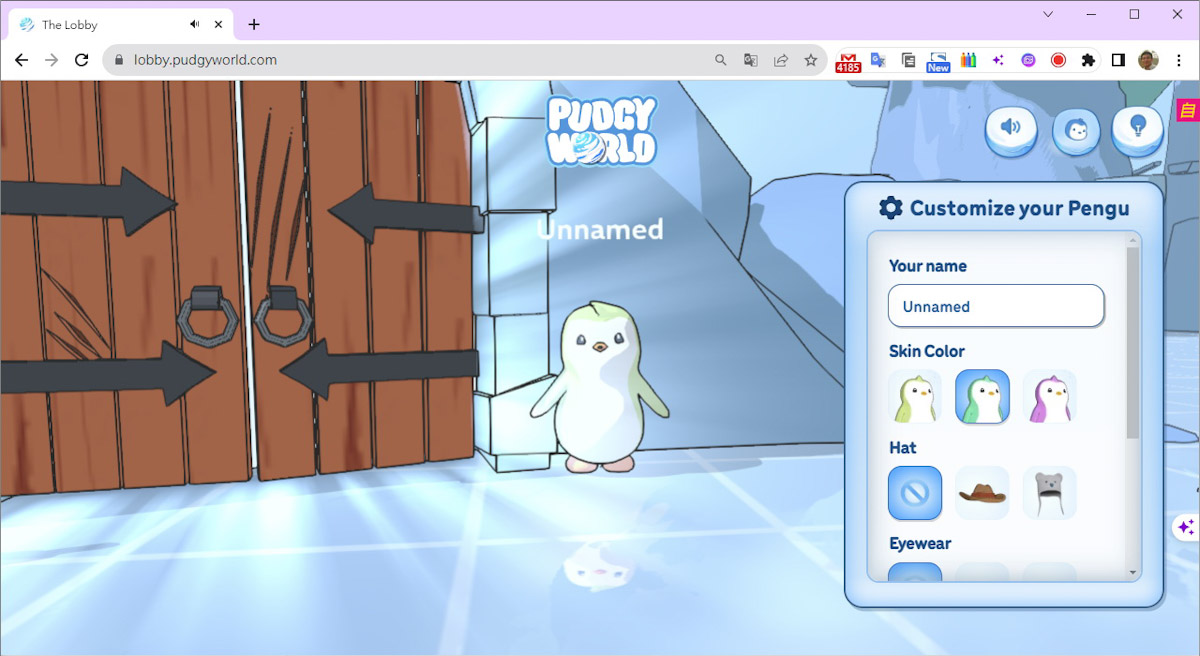Open the Chrome profile avatar
The height and width of the screenshot is (656, 1200).
[x=1148, y=60]
